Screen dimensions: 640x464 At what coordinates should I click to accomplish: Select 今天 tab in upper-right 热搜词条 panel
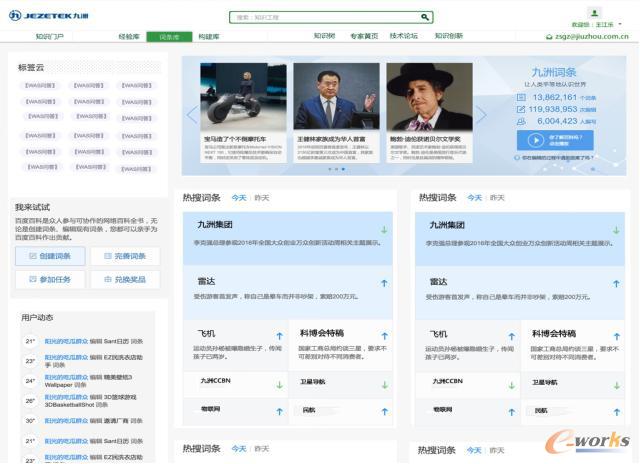[474, 198]
